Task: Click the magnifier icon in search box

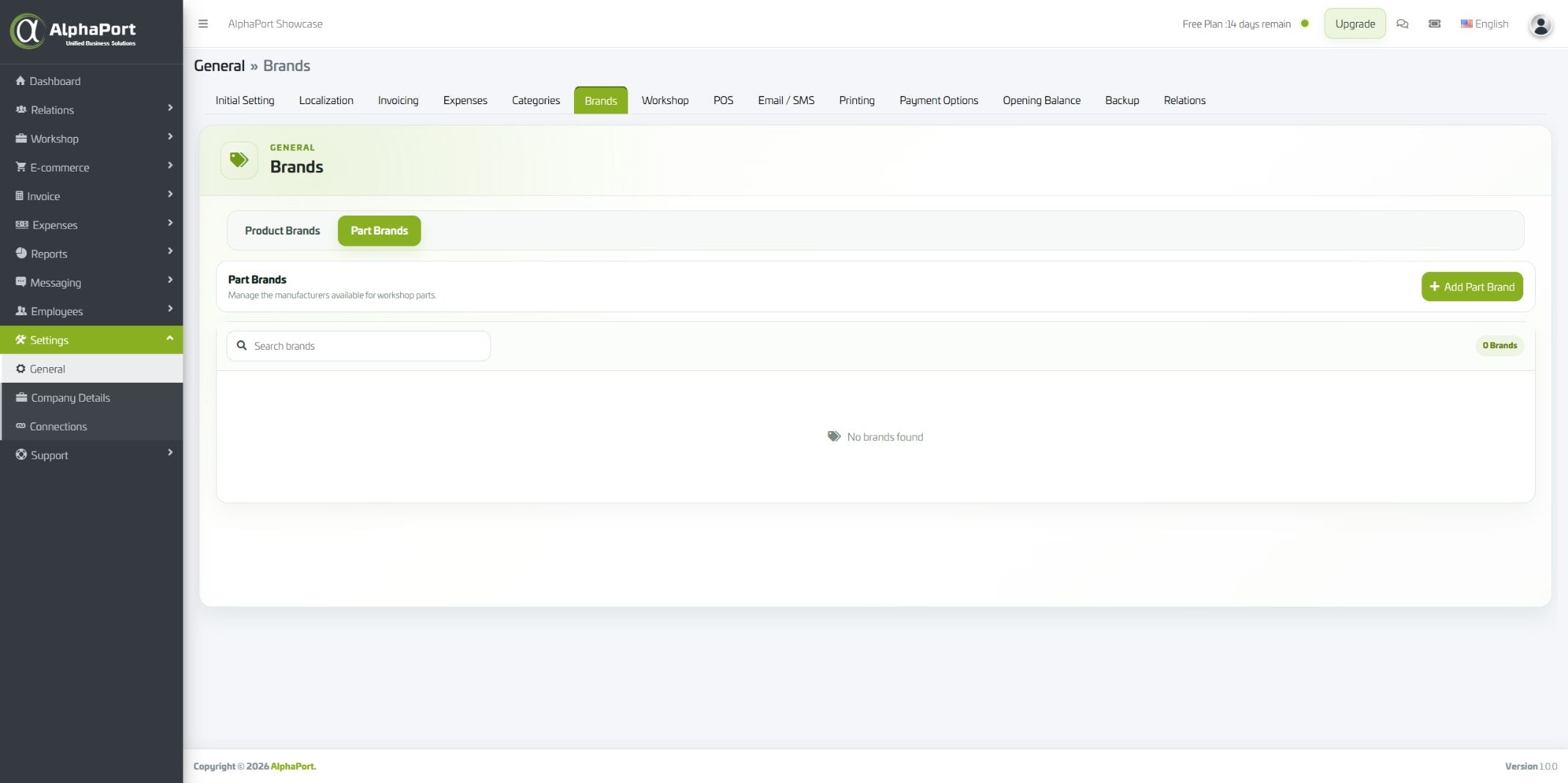Action: [241, 345]
